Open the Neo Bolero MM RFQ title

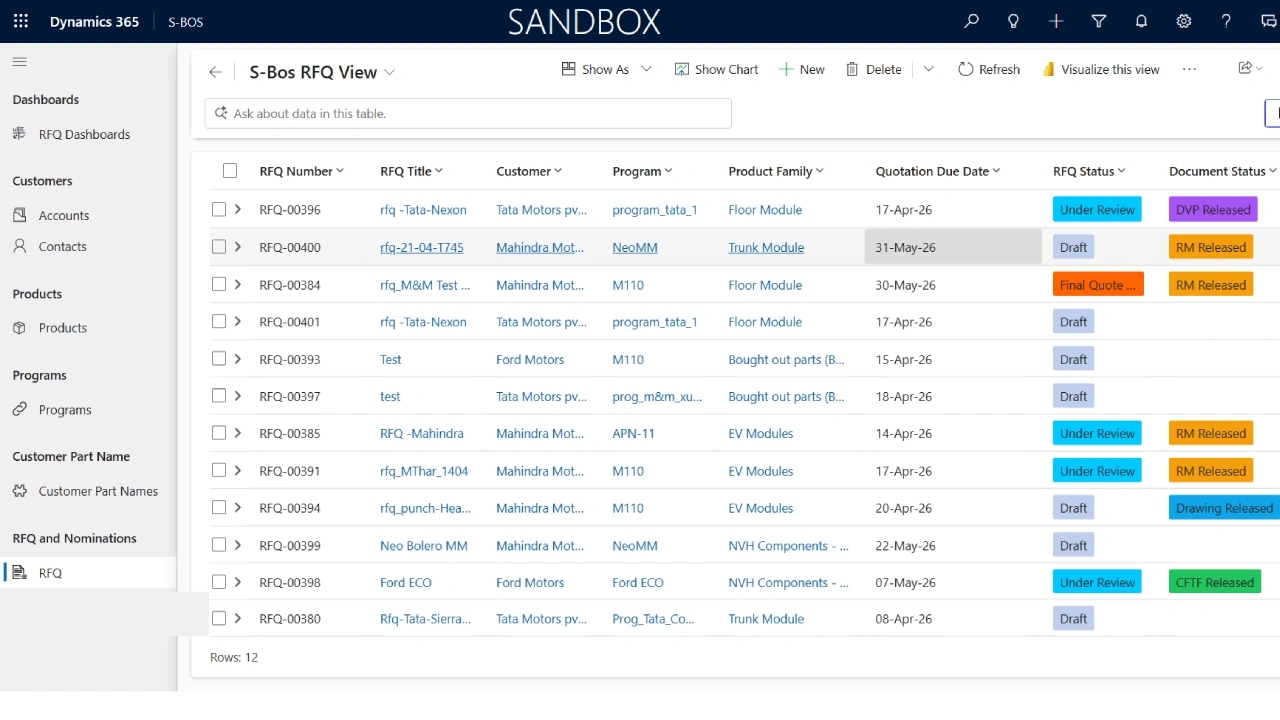click(424, 546)
